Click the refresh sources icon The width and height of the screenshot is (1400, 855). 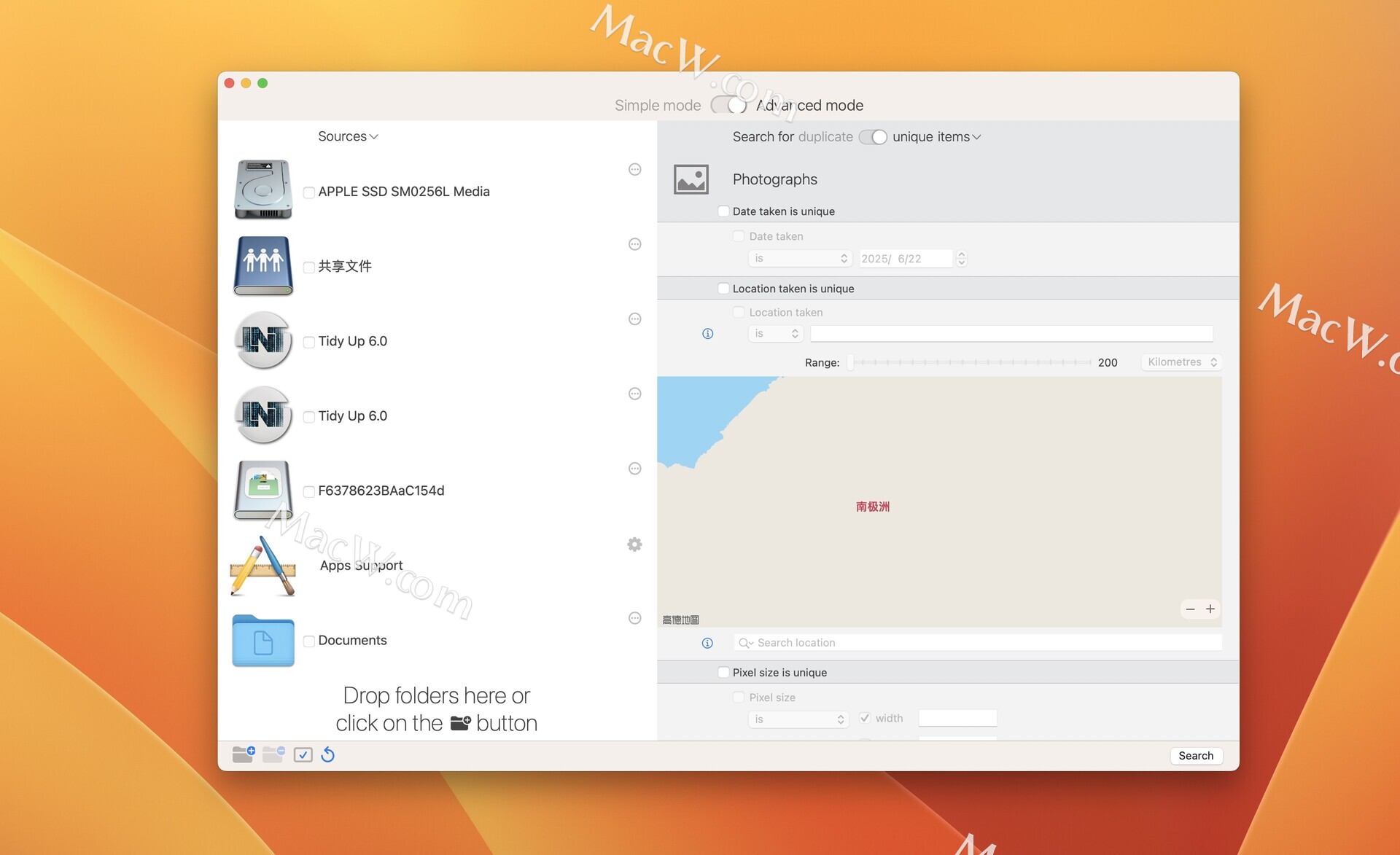[328, 754]
